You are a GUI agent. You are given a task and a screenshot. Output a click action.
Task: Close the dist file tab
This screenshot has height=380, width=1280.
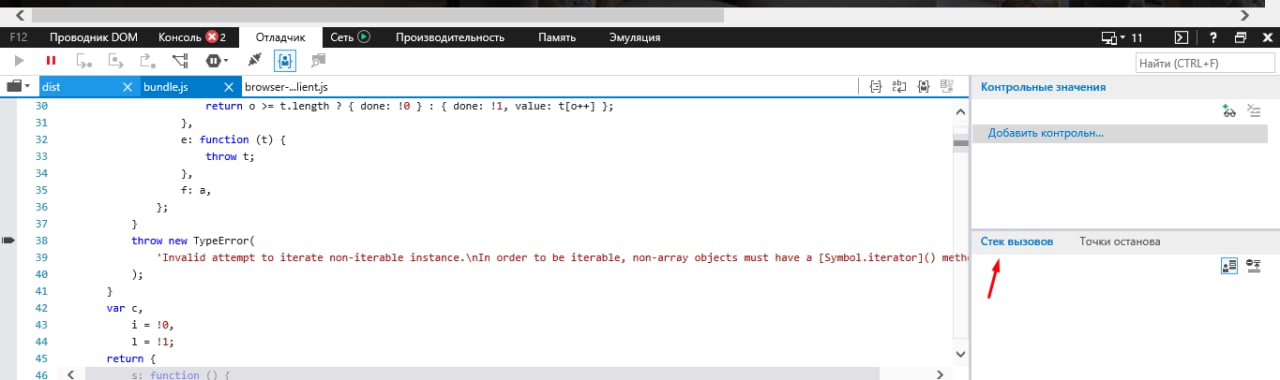127,87
